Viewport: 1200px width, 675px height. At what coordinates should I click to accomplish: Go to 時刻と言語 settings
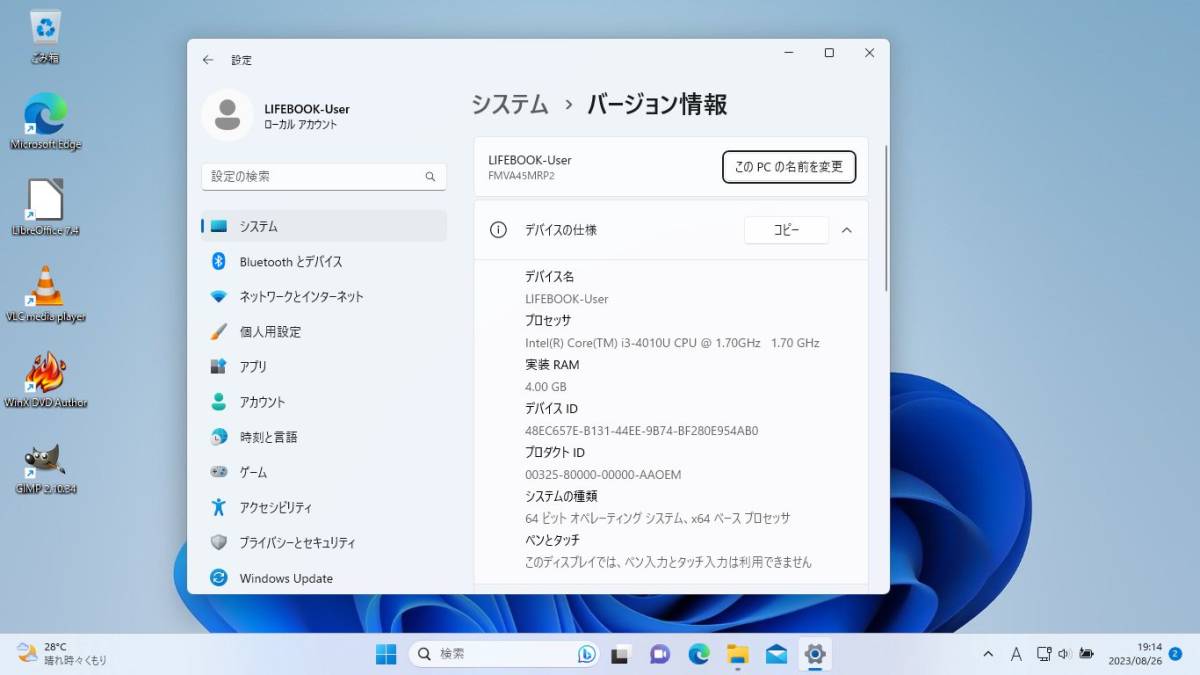pos(324,437)
